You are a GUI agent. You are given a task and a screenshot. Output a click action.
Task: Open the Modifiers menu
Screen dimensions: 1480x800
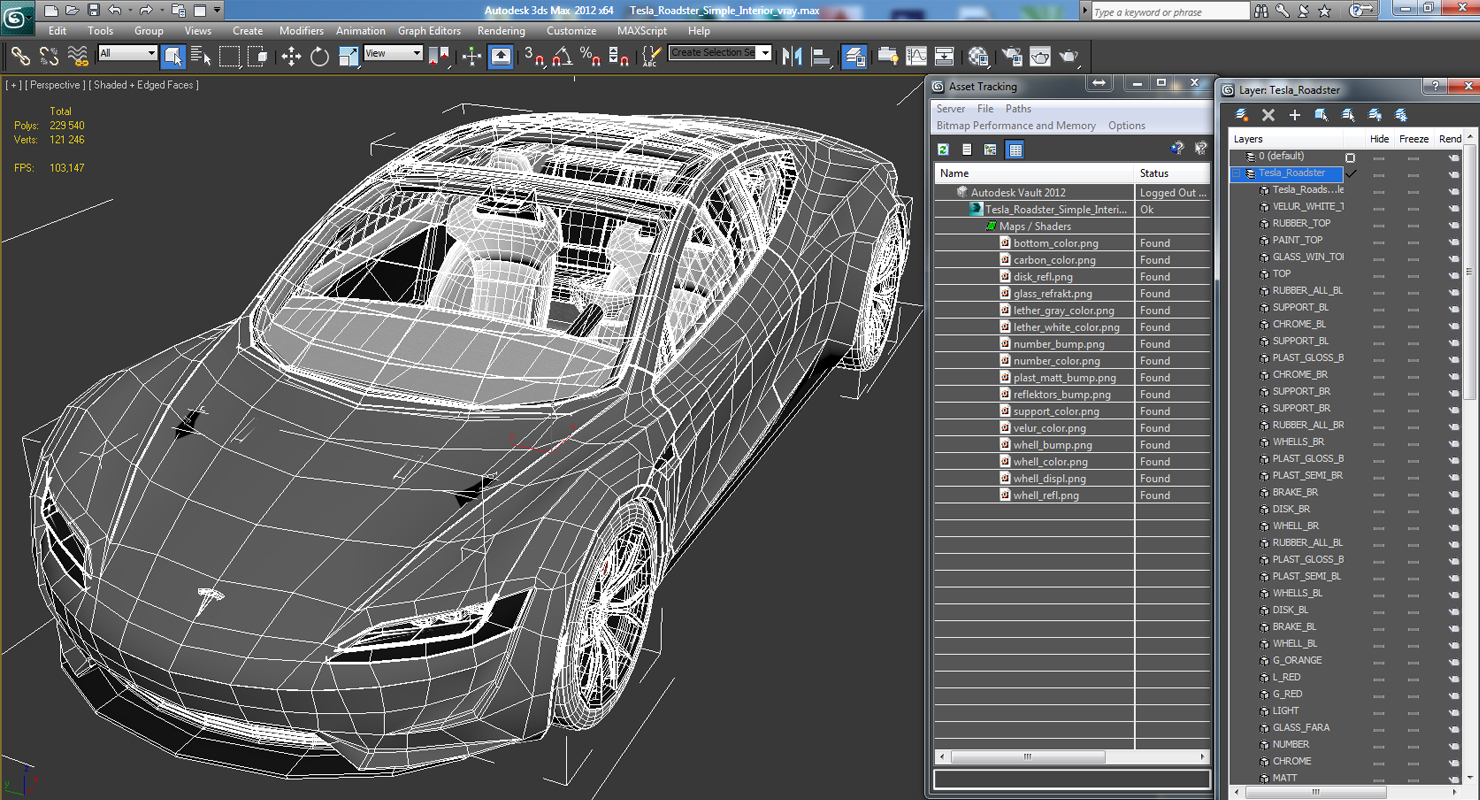click(301, 31)
